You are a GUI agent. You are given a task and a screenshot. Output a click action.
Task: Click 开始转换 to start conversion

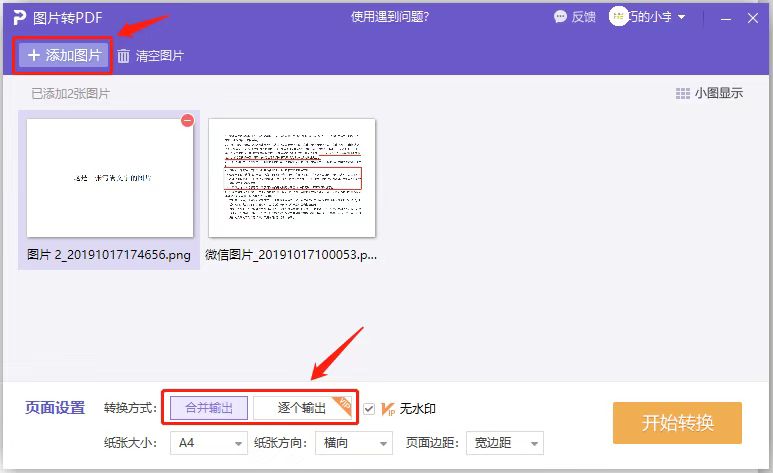[x=677, y=423]
